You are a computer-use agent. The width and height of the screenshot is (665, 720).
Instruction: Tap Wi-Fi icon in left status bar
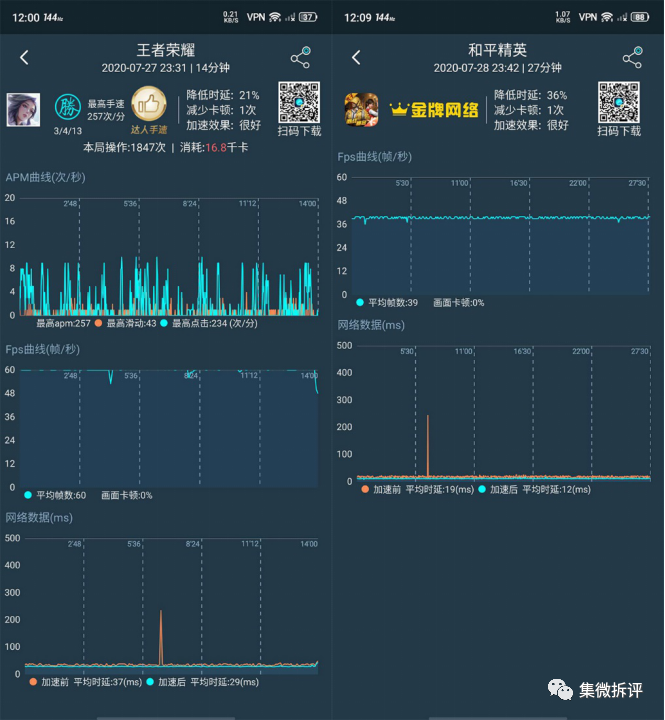(275, 17)
